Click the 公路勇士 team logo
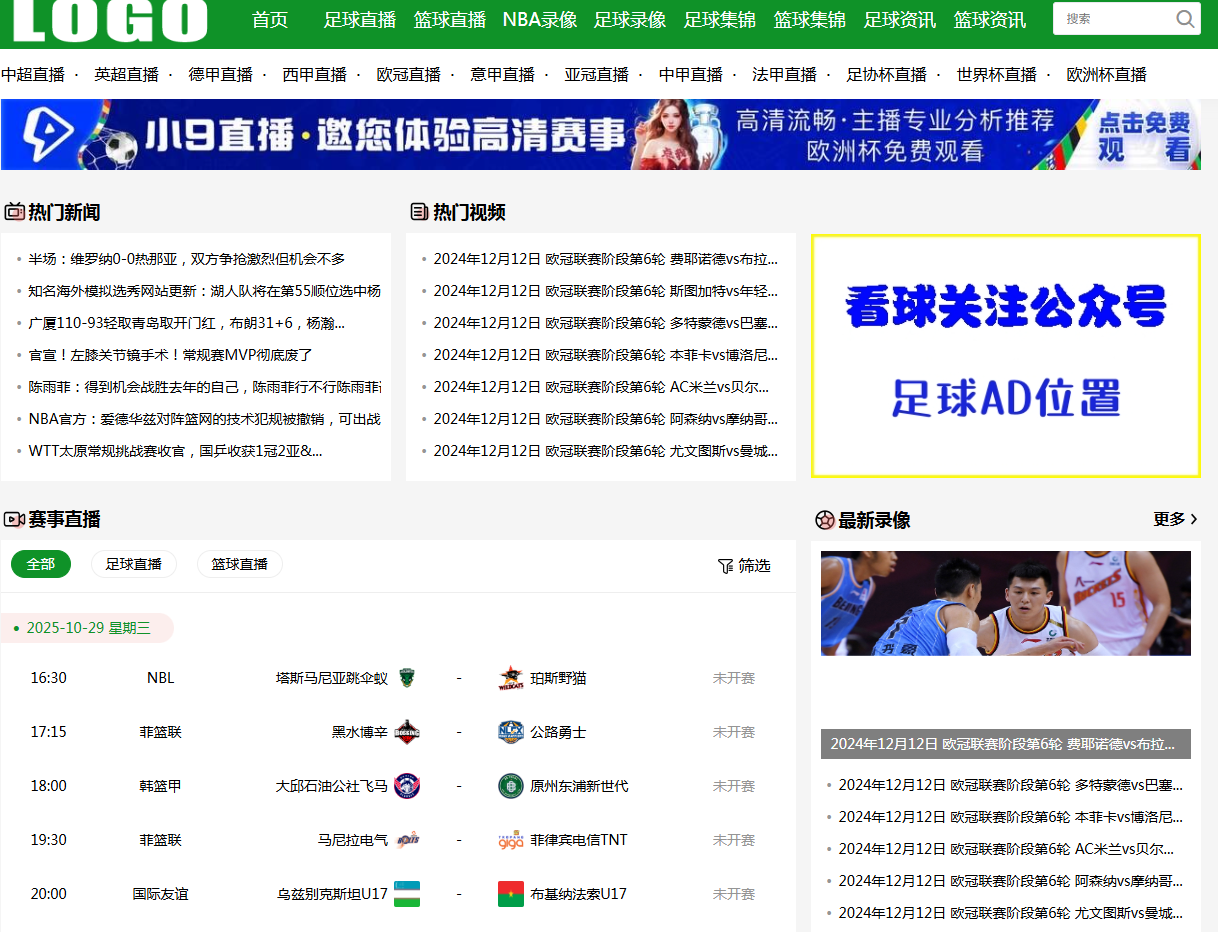Screen dimensions: 1218x932 pos(511,731)
